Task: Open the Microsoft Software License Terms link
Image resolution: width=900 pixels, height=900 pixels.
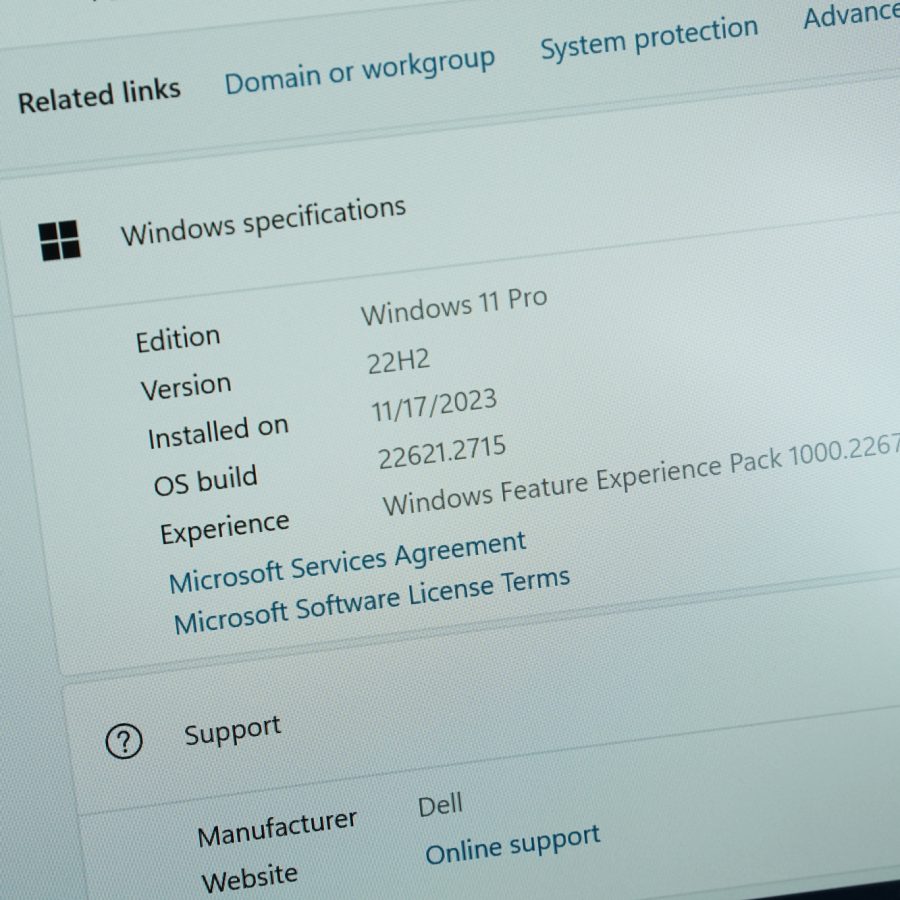Action: 372,601
